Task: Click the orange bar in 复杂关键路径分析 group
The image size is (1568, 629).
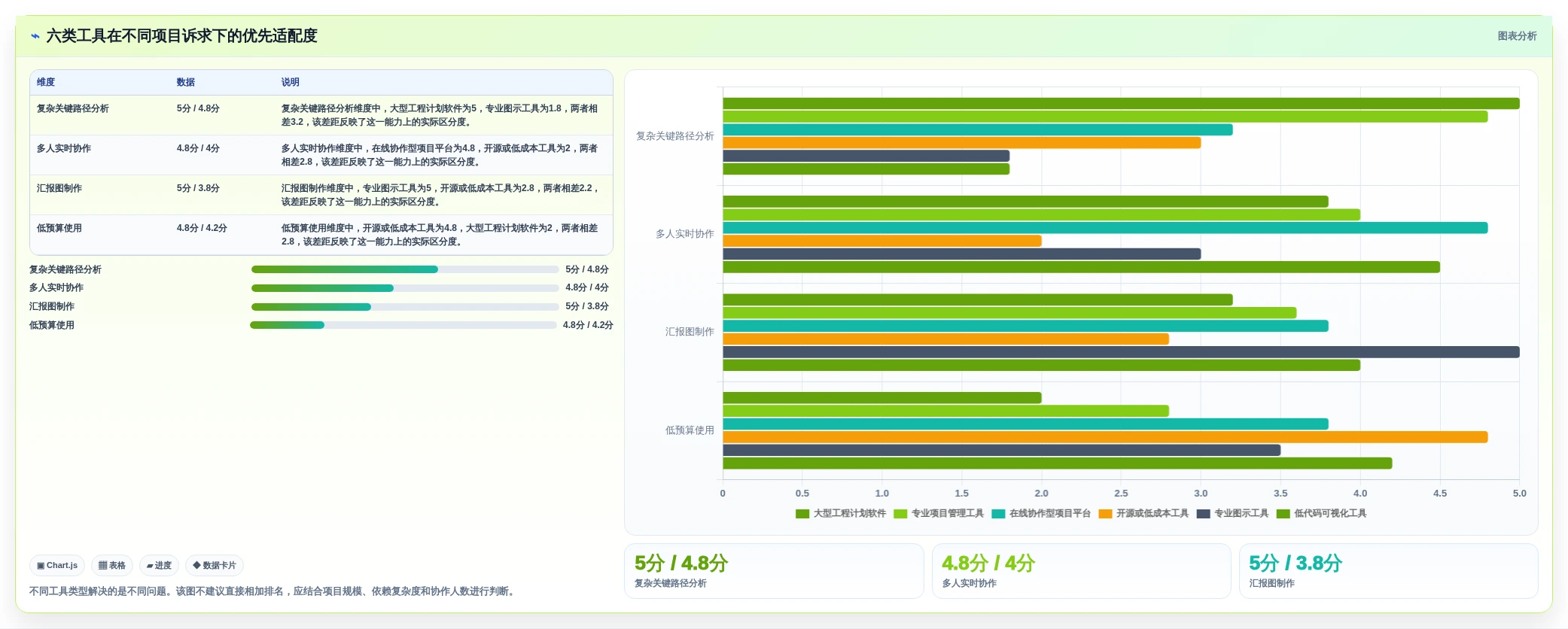Action: pos(961,143)
